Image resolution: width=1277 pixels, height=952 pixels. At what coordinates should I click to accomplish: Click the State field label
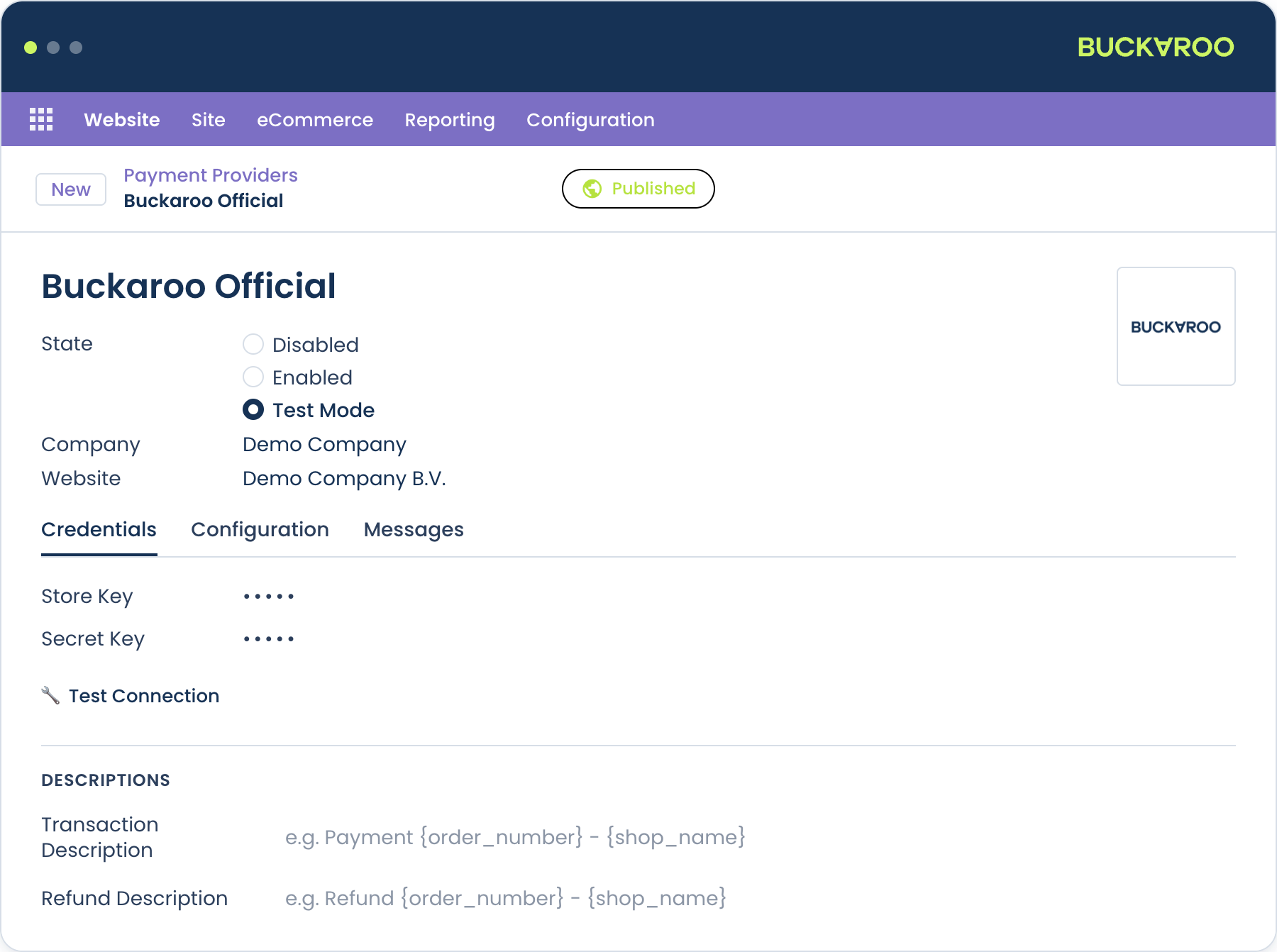(x=67, y=343)
